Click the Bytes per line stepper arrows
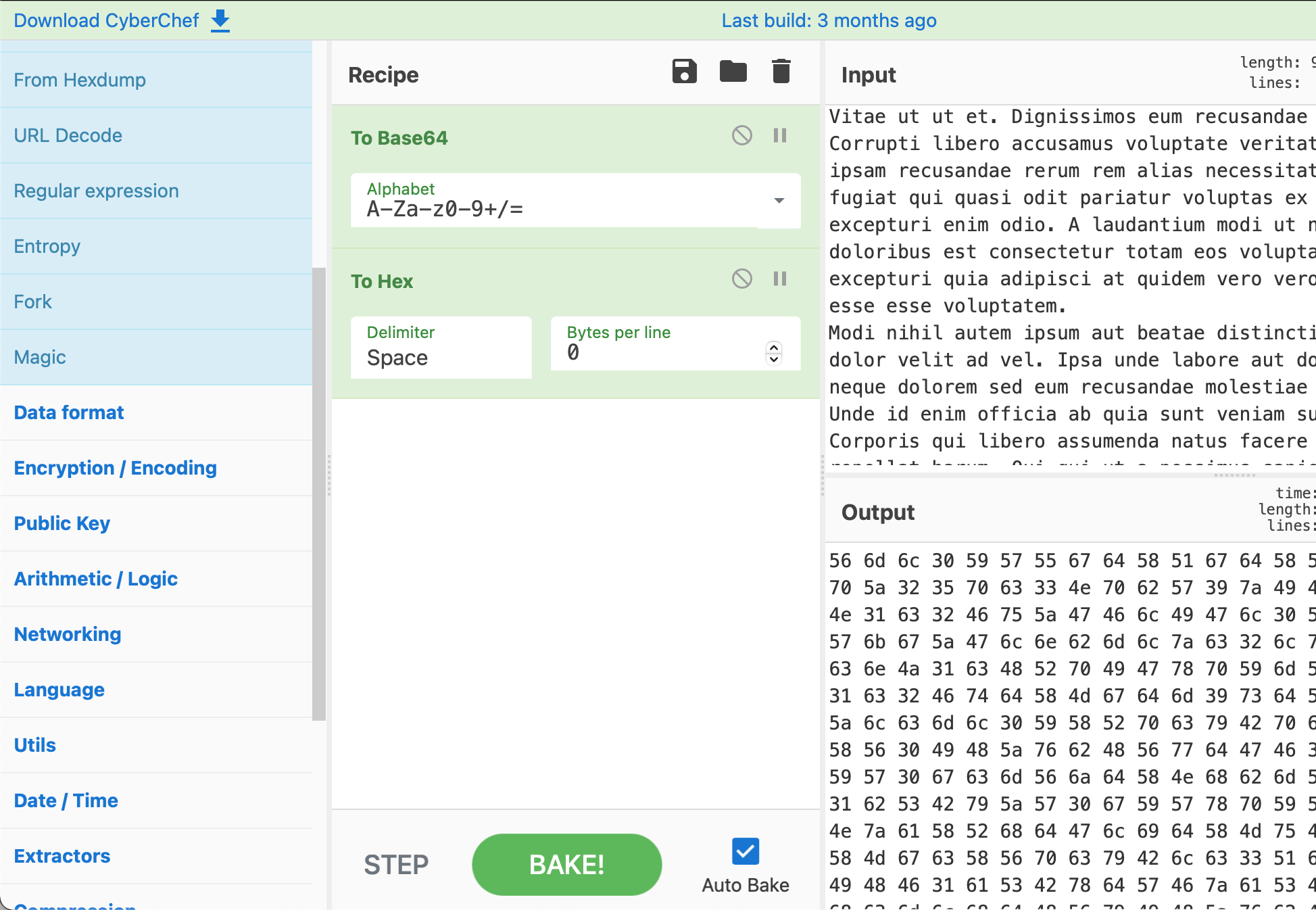The width and height of the screenshot is (1316, 910). [x=774, y=352]
